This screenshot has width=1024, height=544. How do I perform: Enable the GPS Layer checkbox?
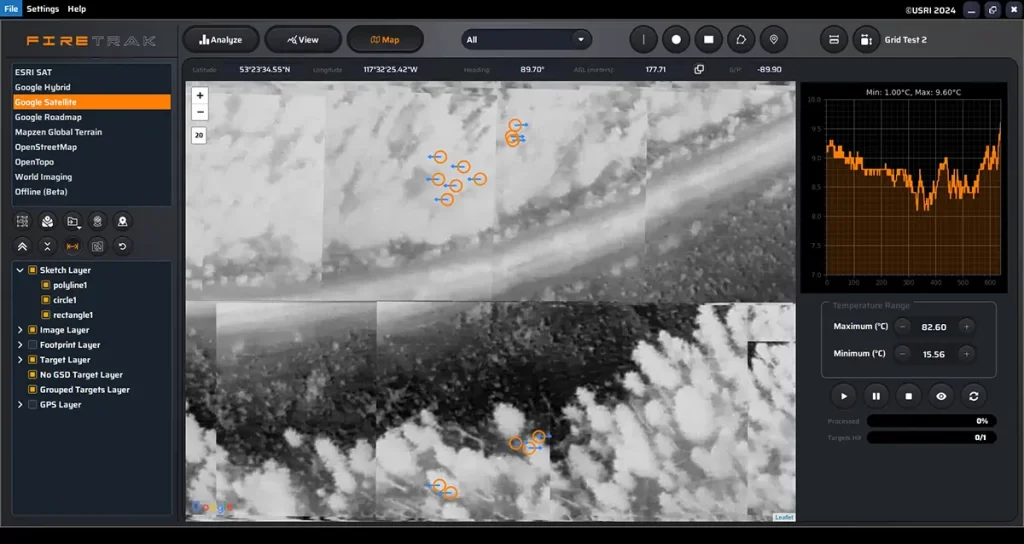[x=33, y=405]
